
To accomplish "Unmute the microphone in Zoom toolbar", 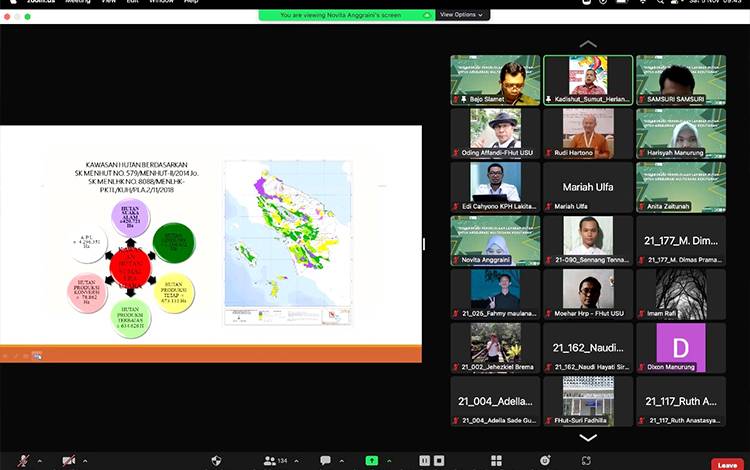I will coord(22,460).
